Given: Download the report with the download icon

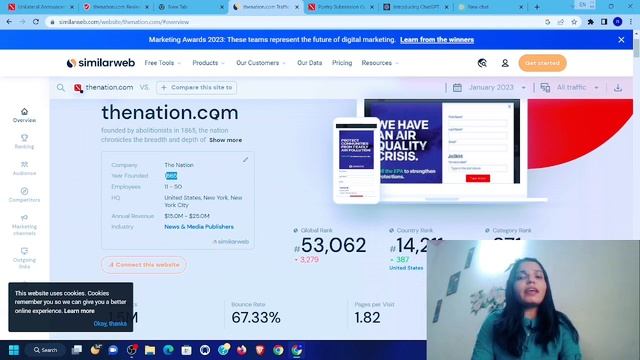Looking at the screenshot, I should click(618, 87).
